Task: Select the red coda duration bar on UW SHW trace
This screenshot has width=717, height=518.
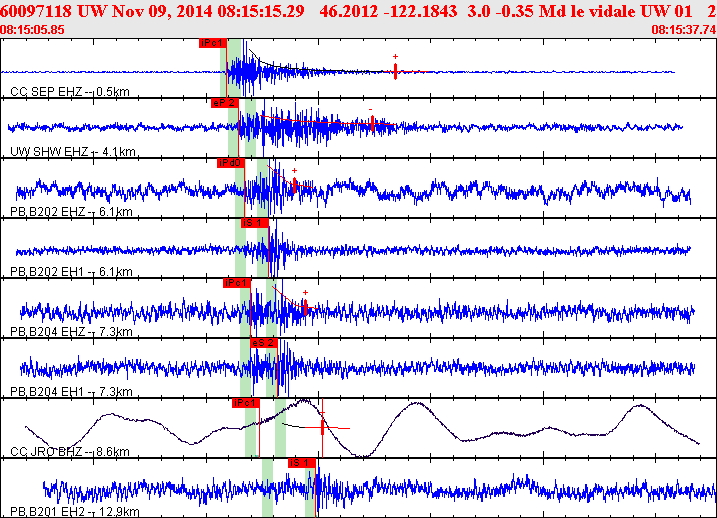Action: pos(373,123)
